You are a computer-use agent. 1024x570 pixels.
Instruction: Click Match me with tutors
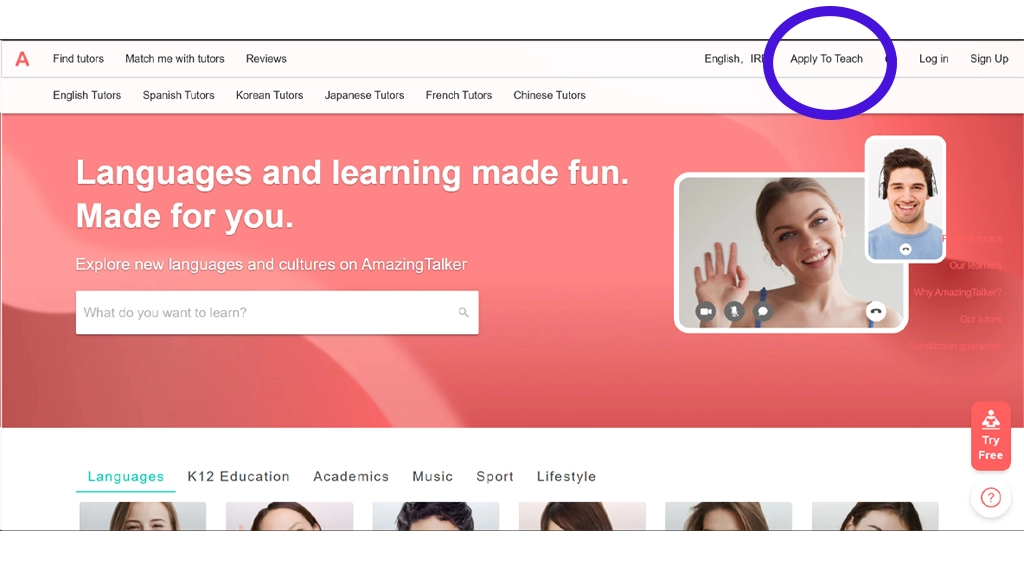(x=174, y=59)
